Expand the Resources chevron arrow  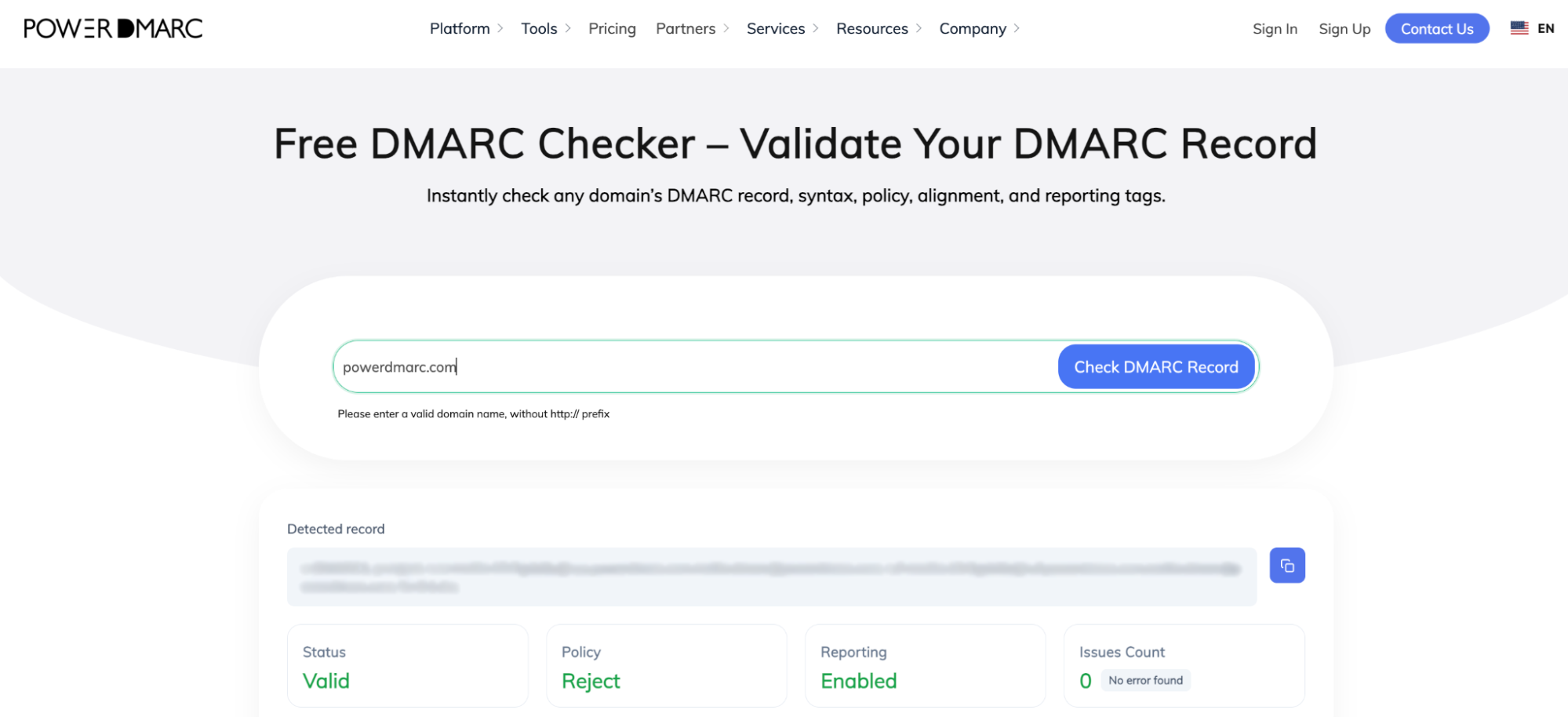coord(919,28)
